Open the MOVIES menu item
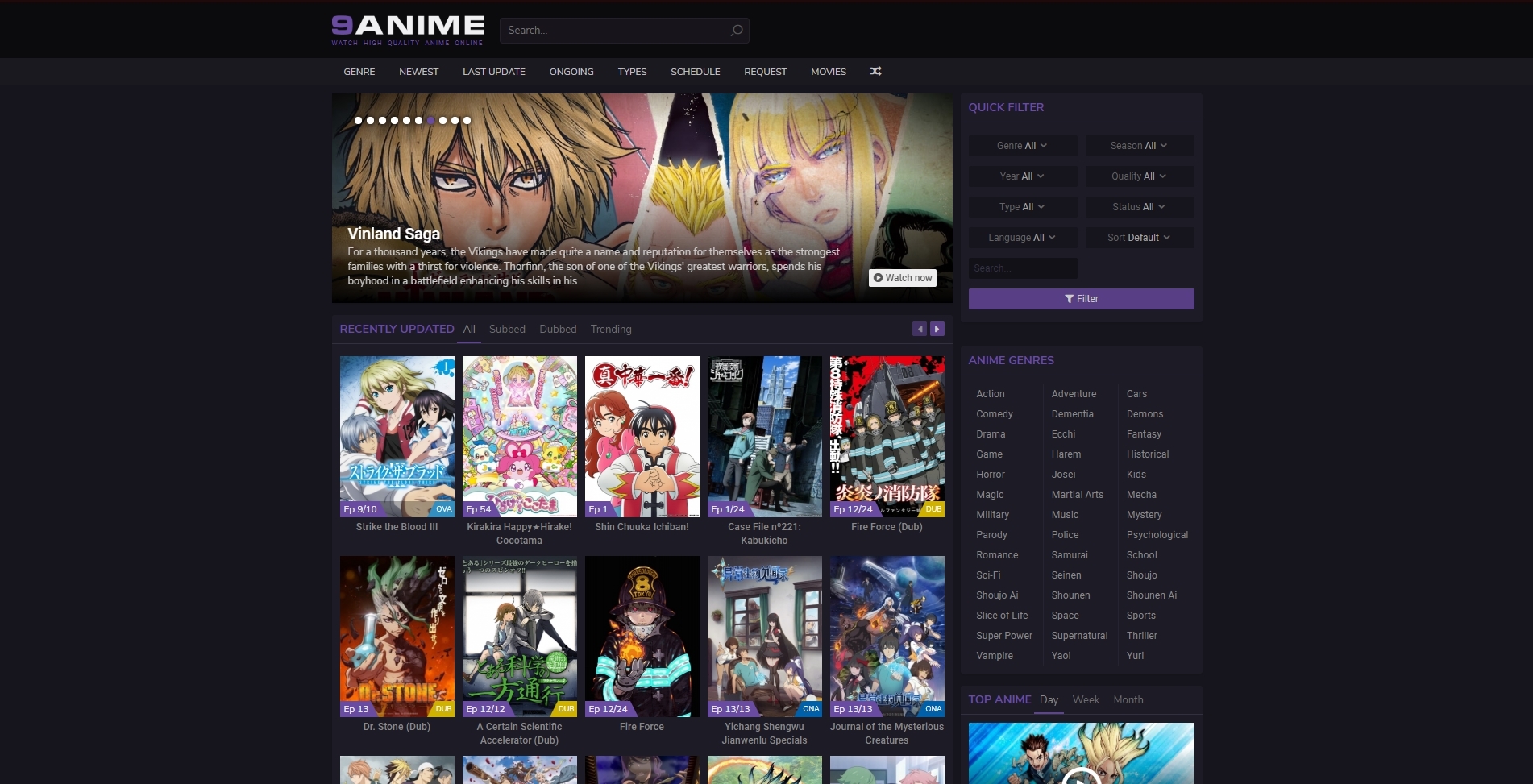This screenshot has width=1533, height=784. pyautogui.click(x=829, y=72)
